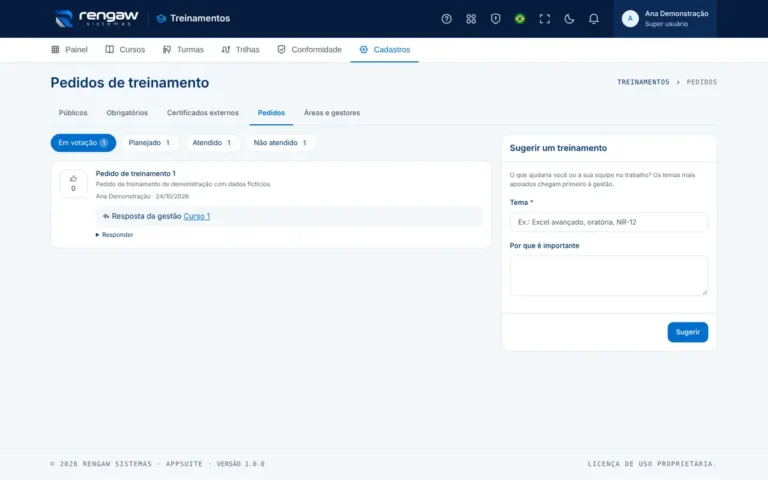Screen dimensions: 768x480
Task: Filter by Em votação status
Action: pos(83,143)
